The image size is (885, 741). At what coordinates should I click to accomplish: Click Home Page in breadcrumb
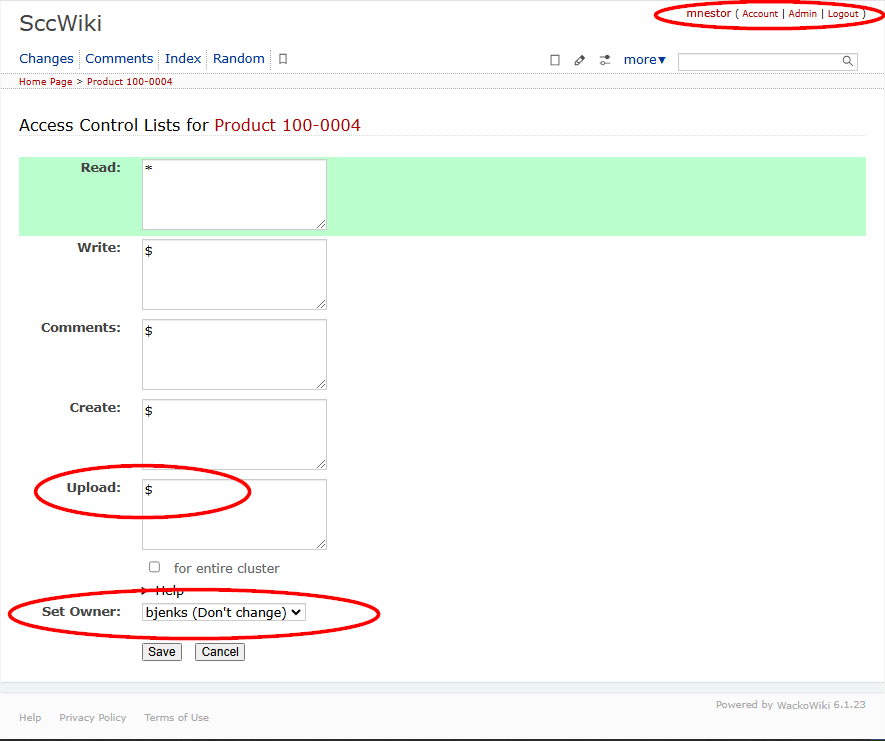click(45, 82)
